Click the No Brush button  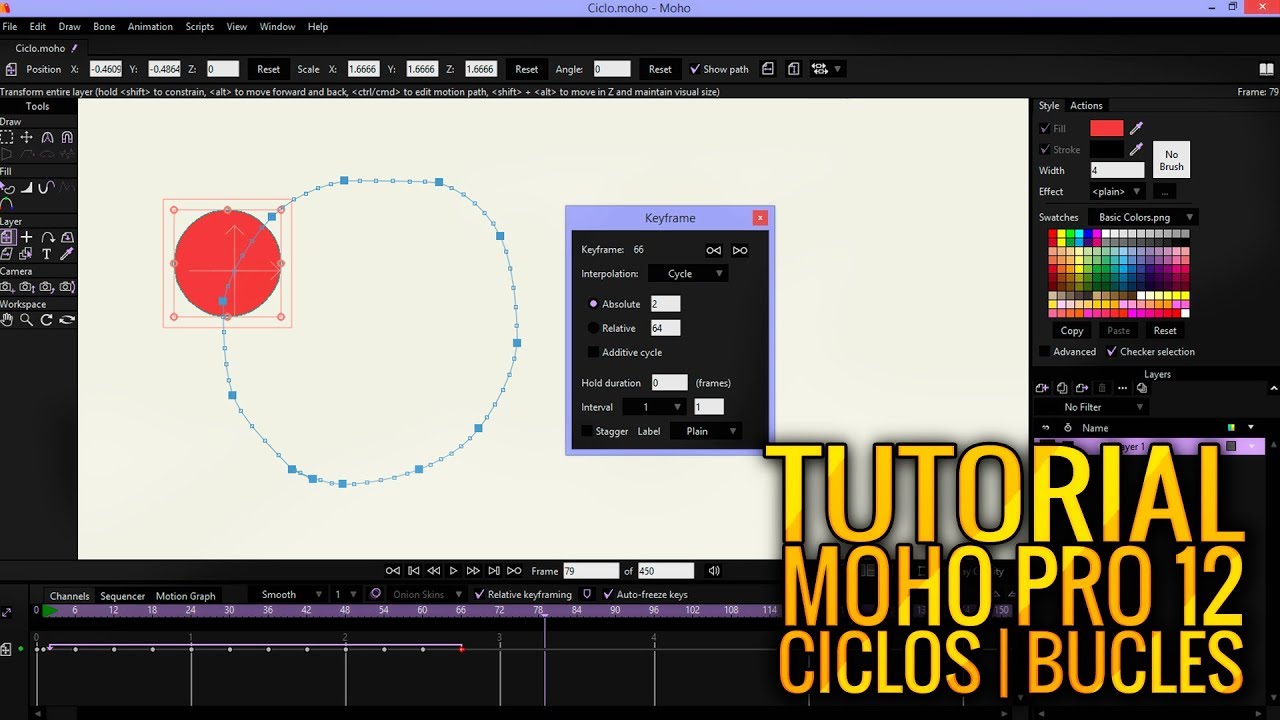[1171, 161]
